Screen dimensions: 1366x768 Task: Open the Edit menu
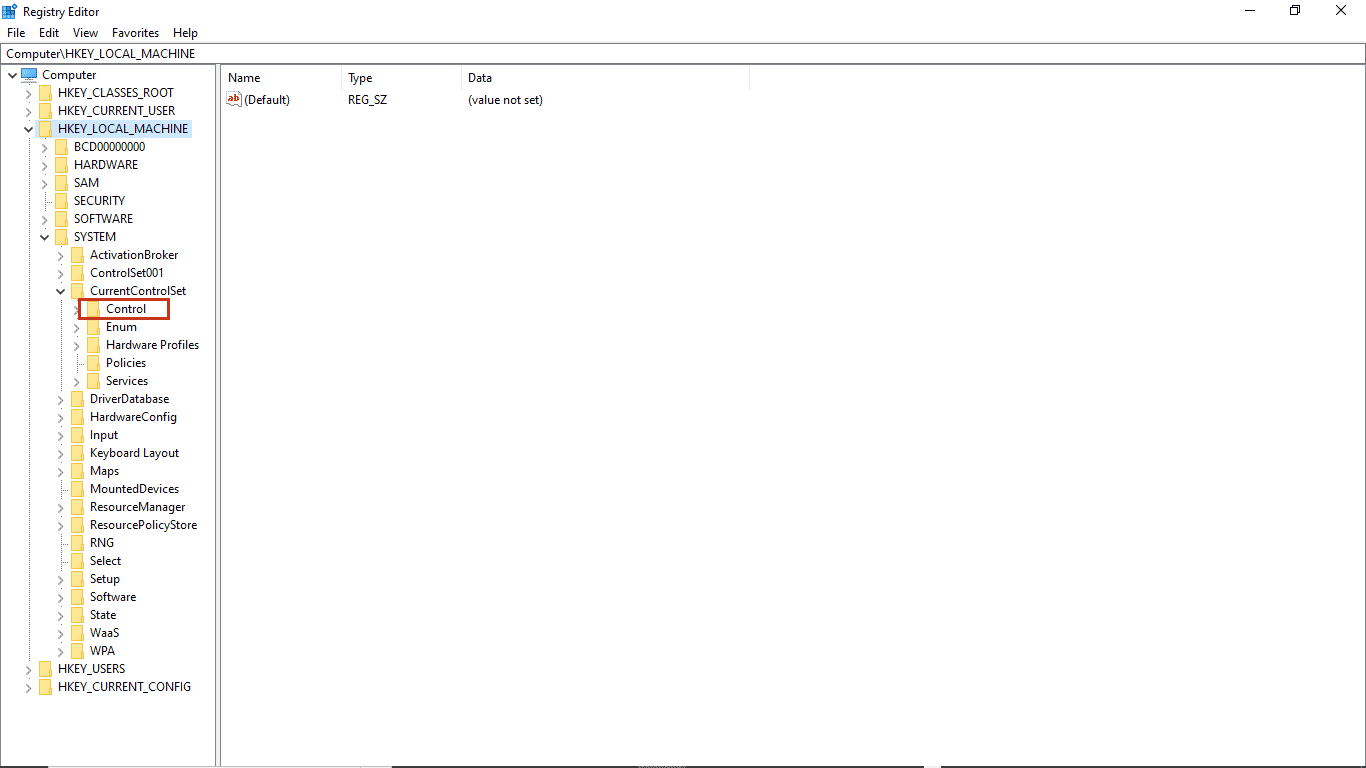click(49, 33)
